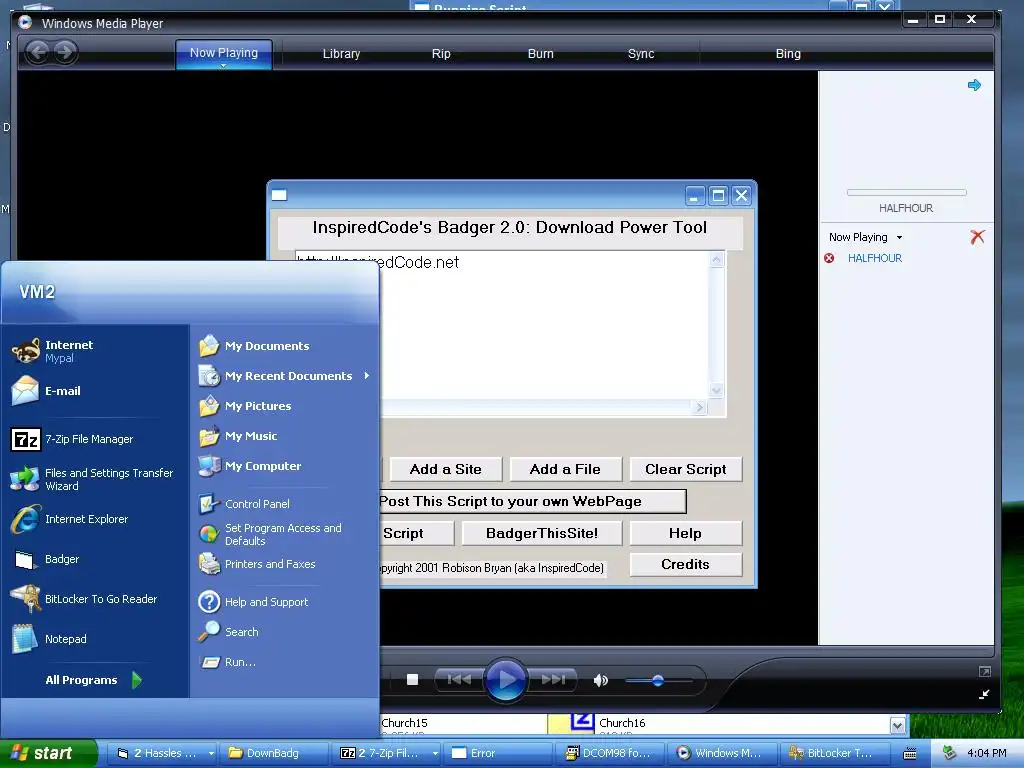Click the Script button in Badger
The height and width of the screenshot is (768, 1024).
pos(416,534)
